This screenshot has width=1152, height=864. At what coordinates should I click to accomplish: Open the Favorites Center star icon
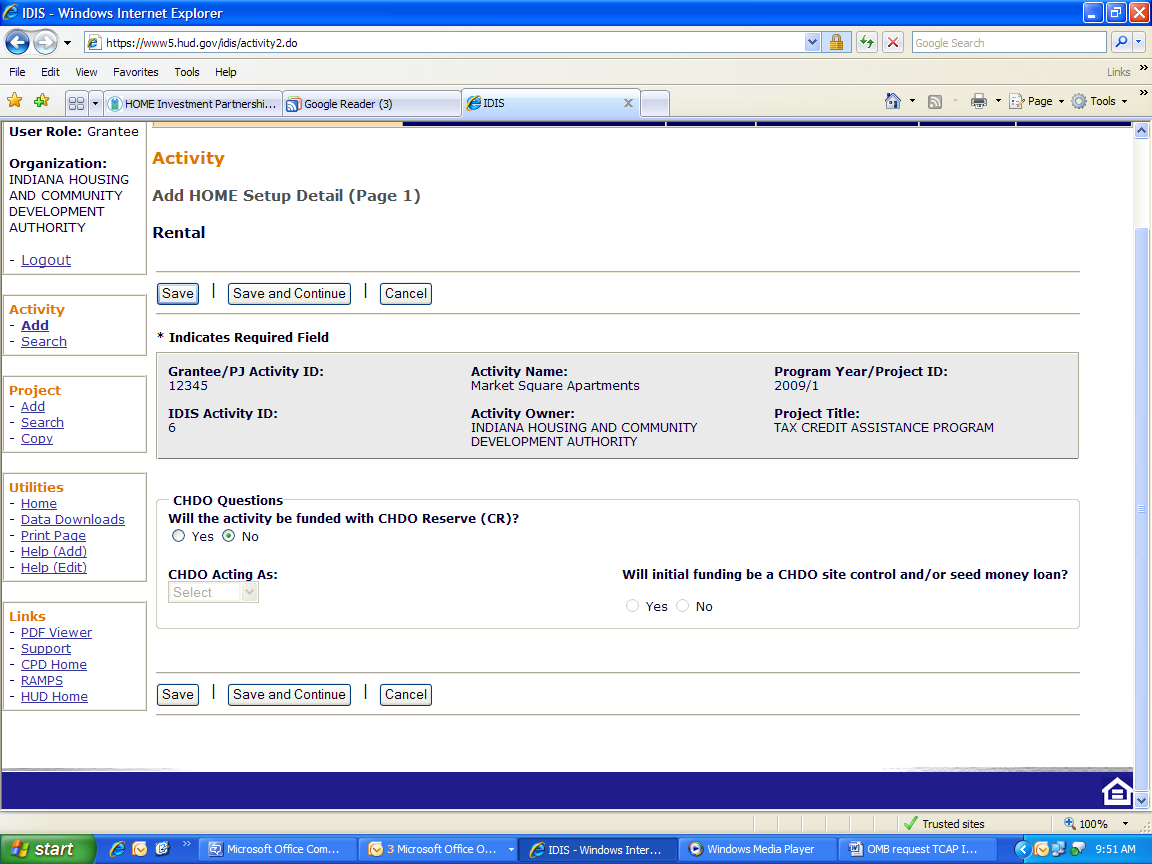coord(15,101)
